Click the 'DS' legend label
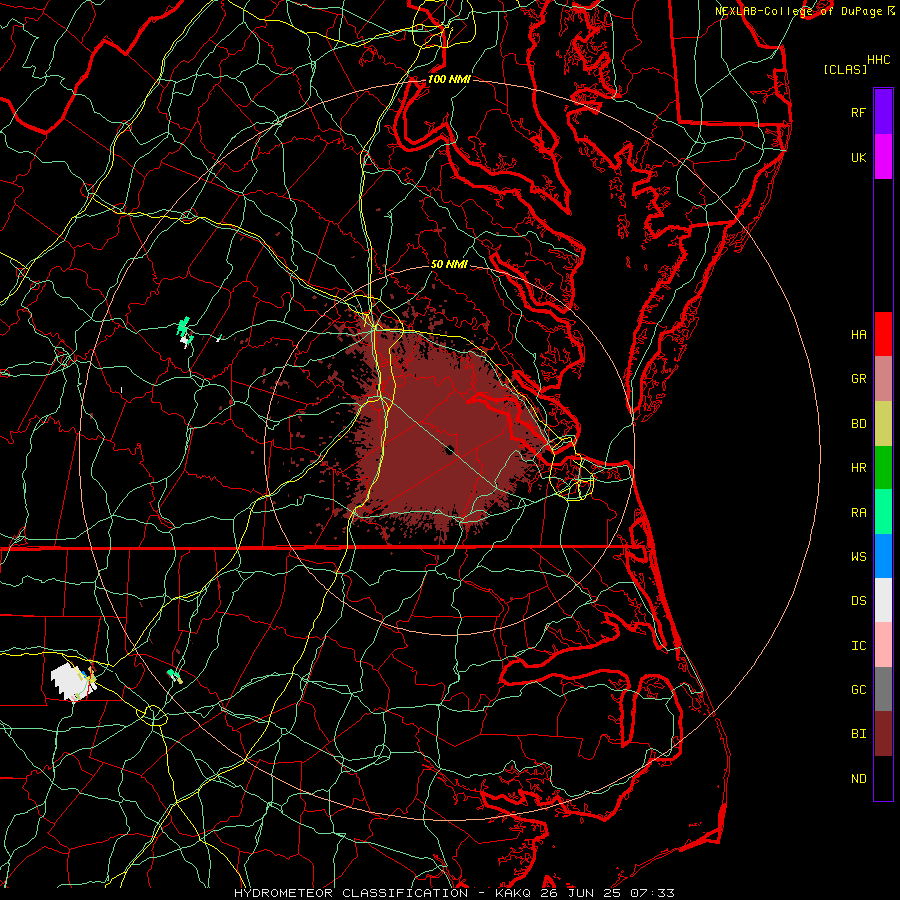This screenshot has height=900, width=900. click(858, 601)
